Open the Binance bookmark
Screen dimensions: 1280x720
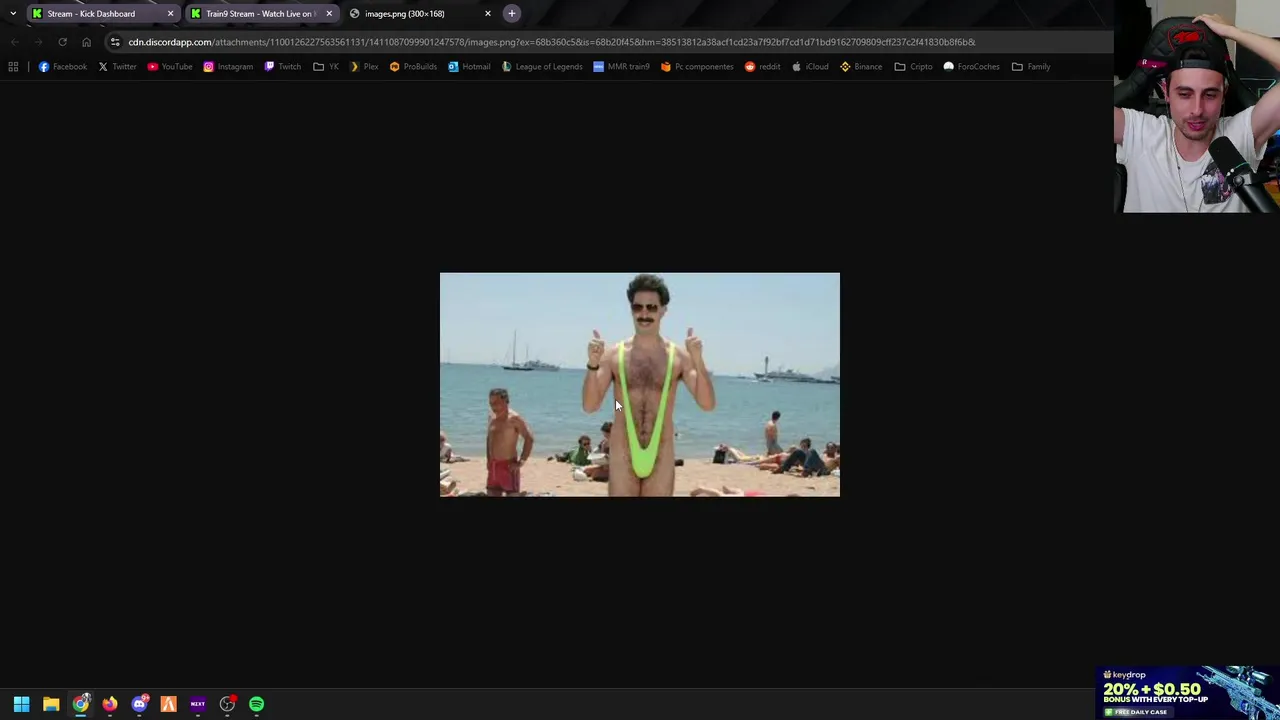pyautogui.click(x=861, y=66)
